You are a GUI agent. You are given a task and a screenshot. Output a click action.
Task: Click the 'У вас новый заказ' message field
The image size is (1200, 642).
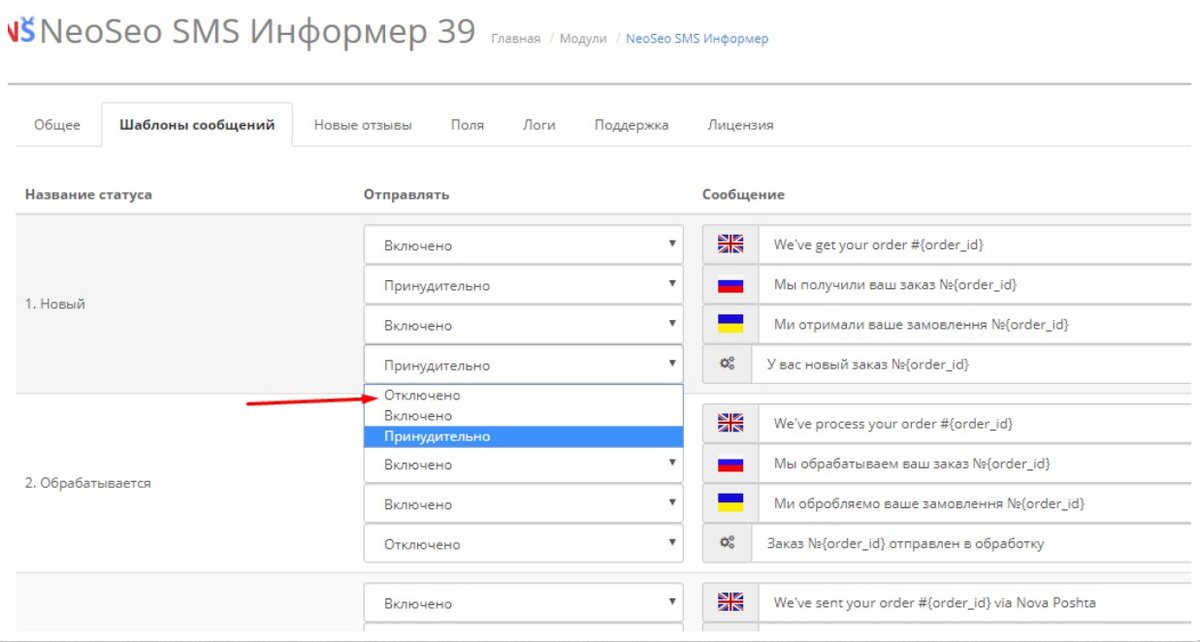point(972,365)
